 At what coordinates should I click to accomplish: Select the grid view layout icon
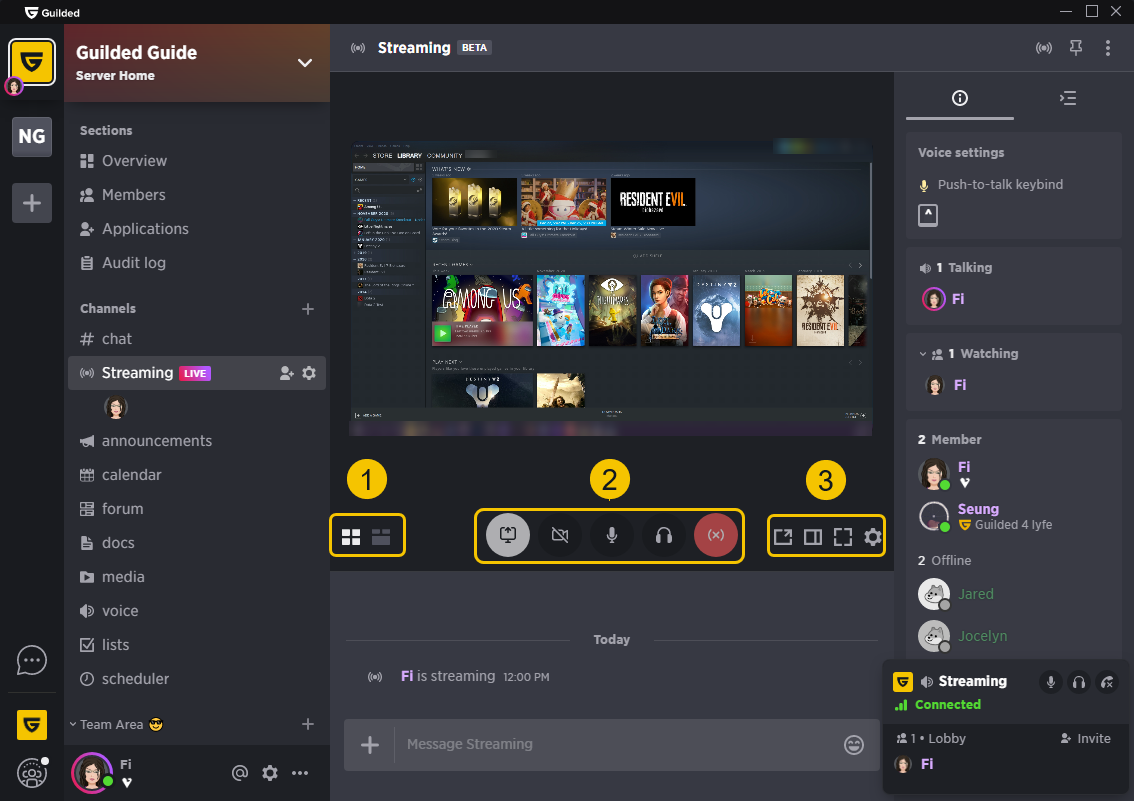[x=351, y=536]
